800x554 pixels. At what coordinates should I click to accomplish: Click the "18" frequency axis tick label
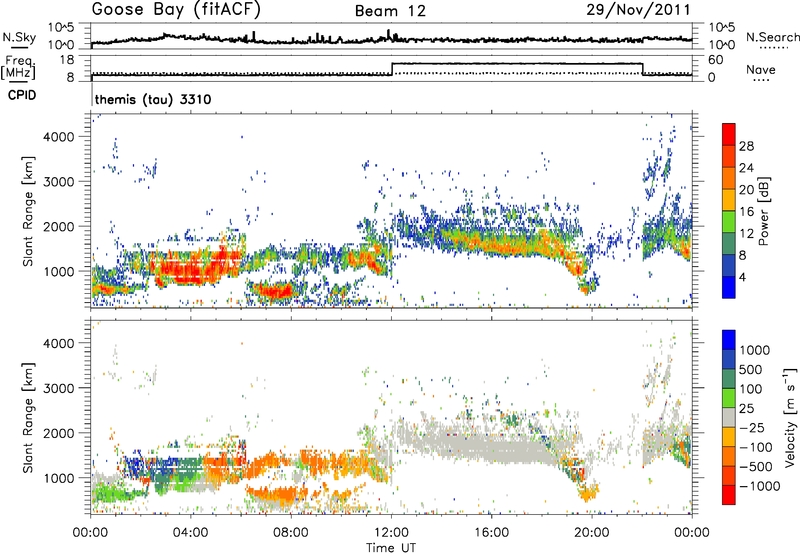[x=66, y=60]
